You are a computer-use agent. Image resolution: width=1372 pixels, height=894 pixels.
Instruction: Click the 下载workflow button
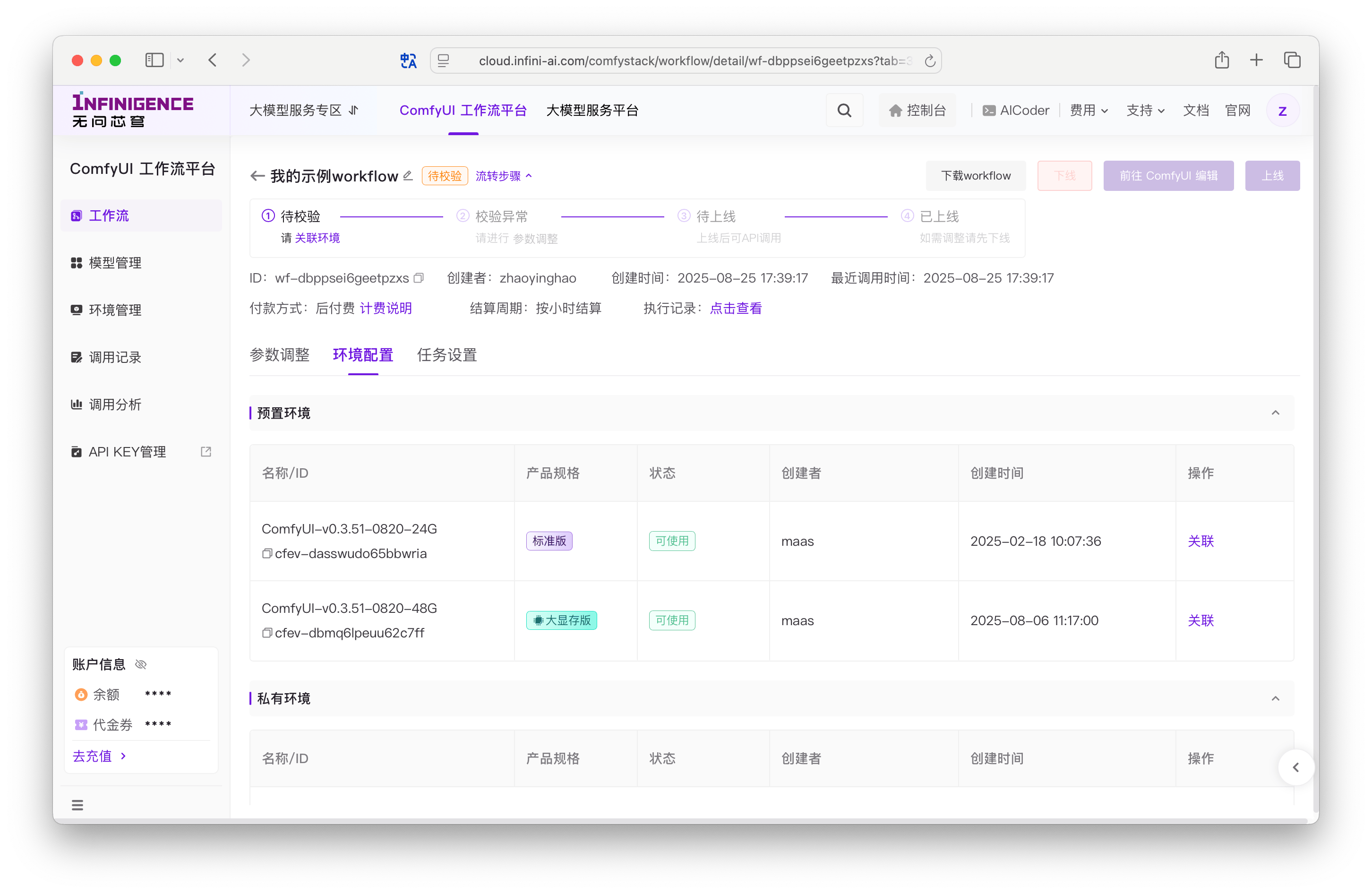pos(976,176)
